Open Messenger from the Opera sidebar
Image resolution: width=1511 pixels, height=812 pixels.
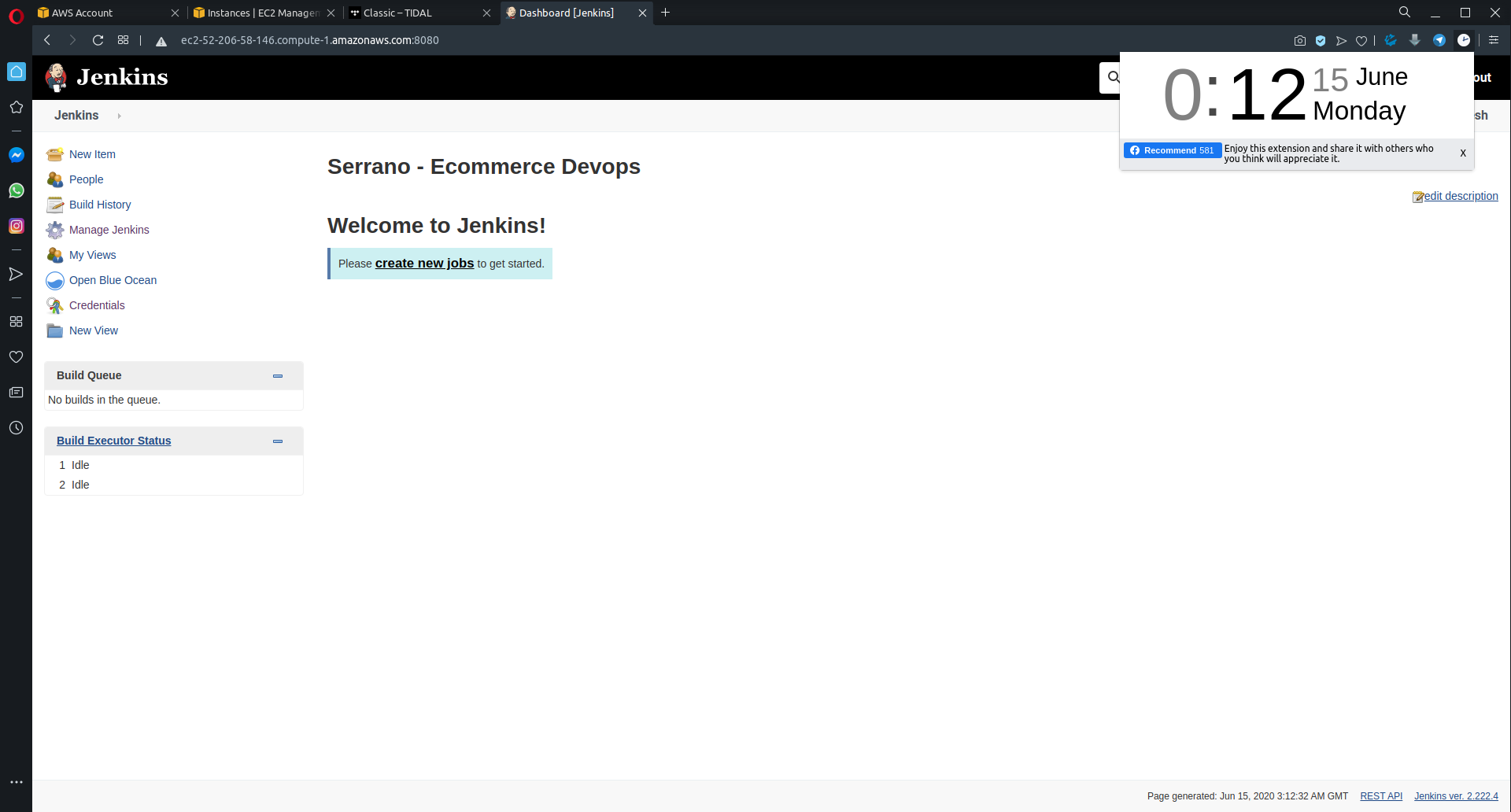pyautogui.click(x=16, y=155)
